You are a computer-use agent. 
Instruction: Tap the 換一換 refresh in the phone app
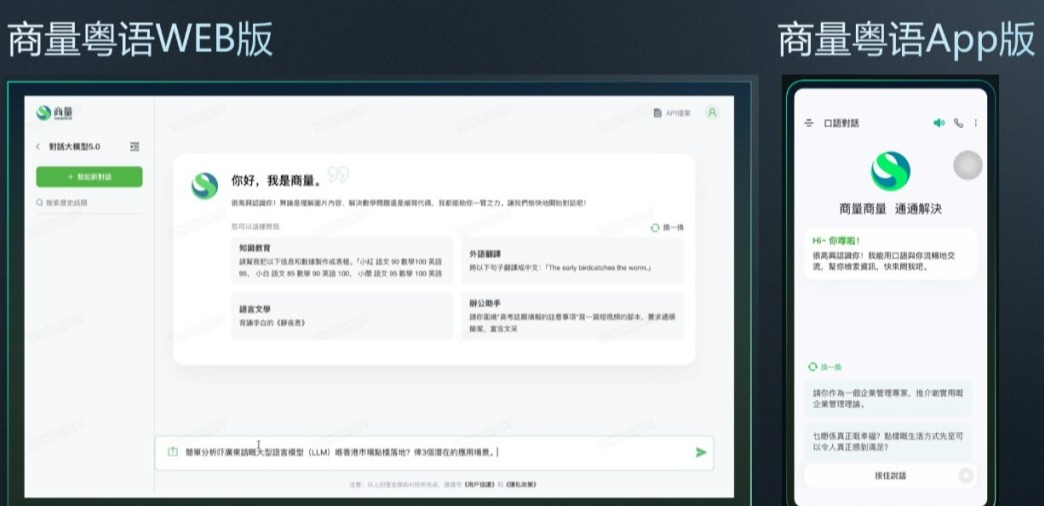[x=825, y=367]
